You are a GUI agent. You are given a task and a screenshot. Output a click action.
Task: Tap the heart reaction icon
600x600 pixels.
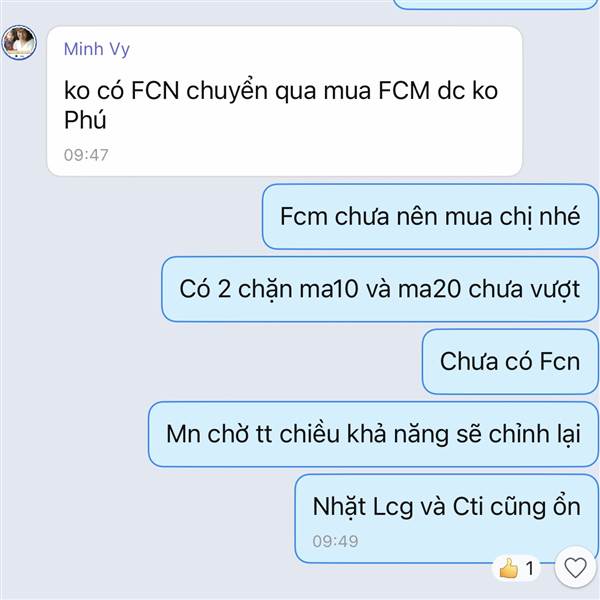pyautogui.click(x=575, y=567)
